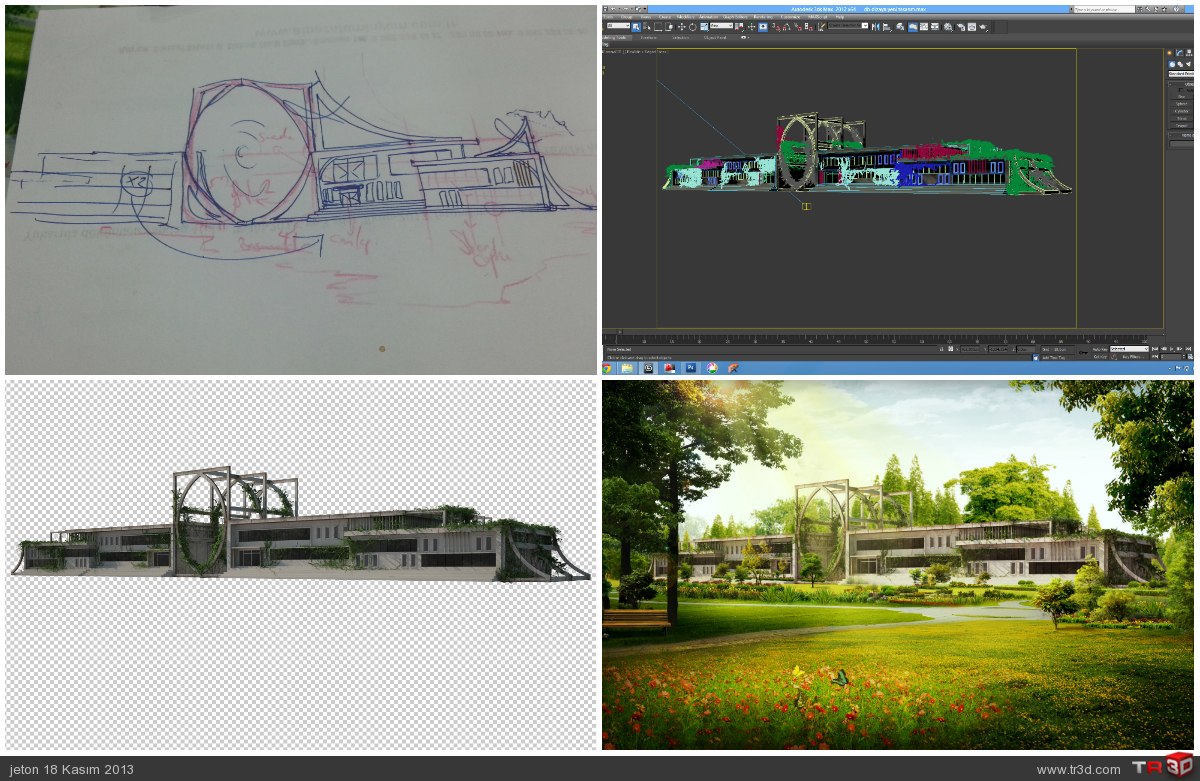
Task: Activate the Select and Rotate tool
Action: click(693, 26)
